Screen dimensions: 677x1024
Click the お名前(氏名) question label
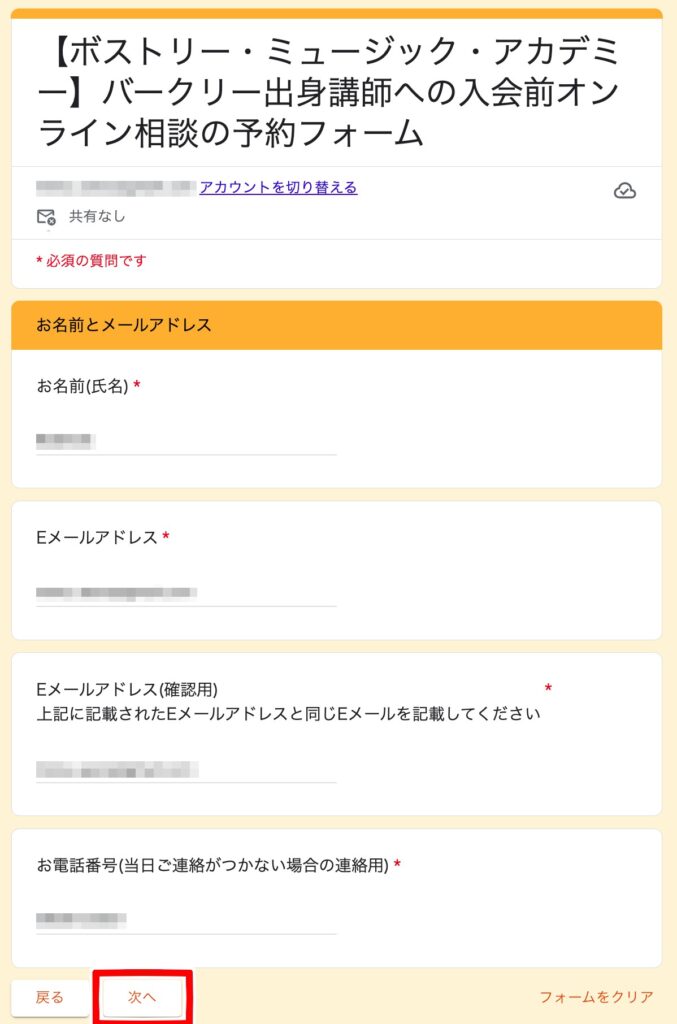(82, 386)
